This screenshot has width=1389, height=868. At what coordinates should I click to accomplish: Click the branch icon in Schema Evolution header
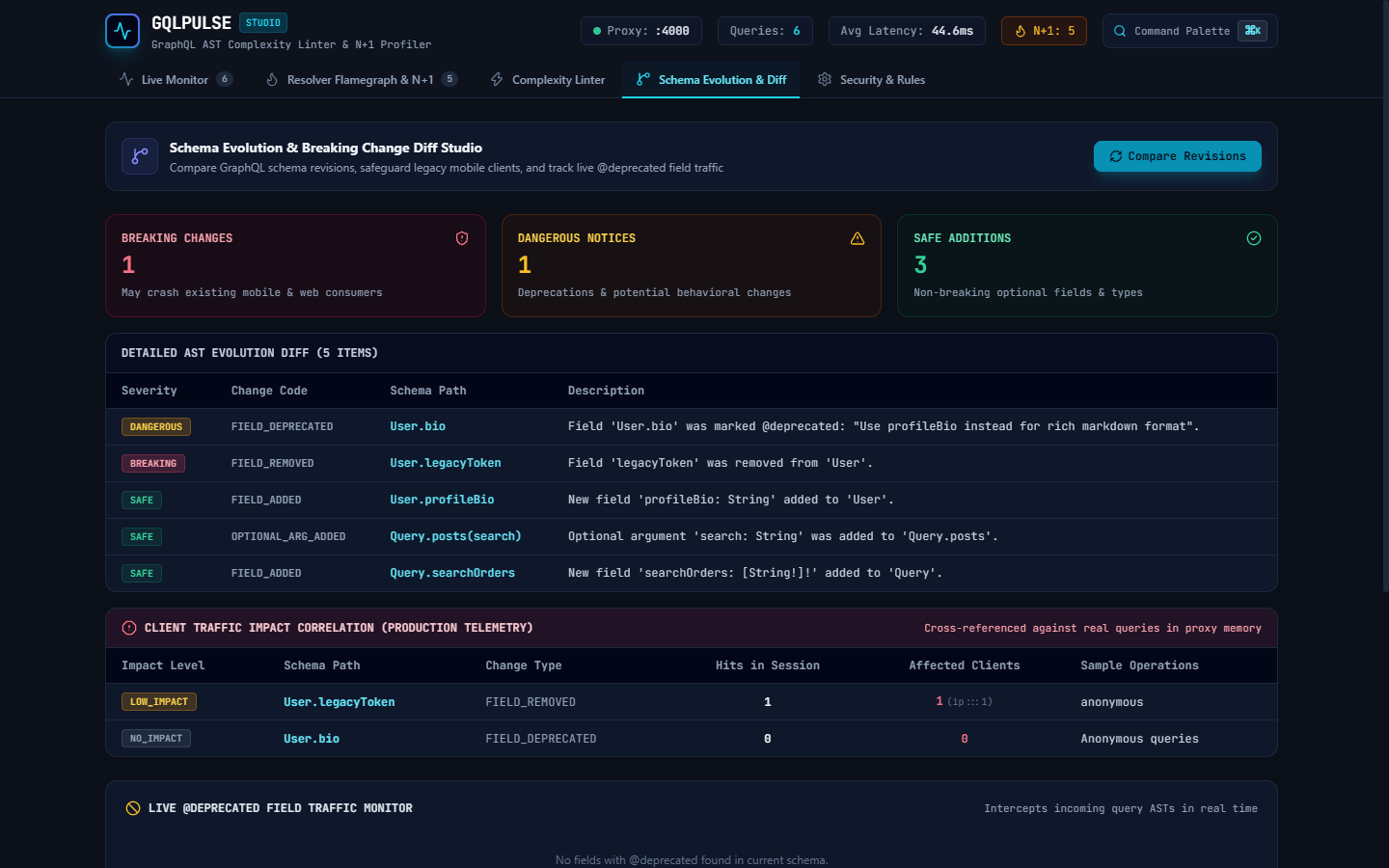(140, 156)
